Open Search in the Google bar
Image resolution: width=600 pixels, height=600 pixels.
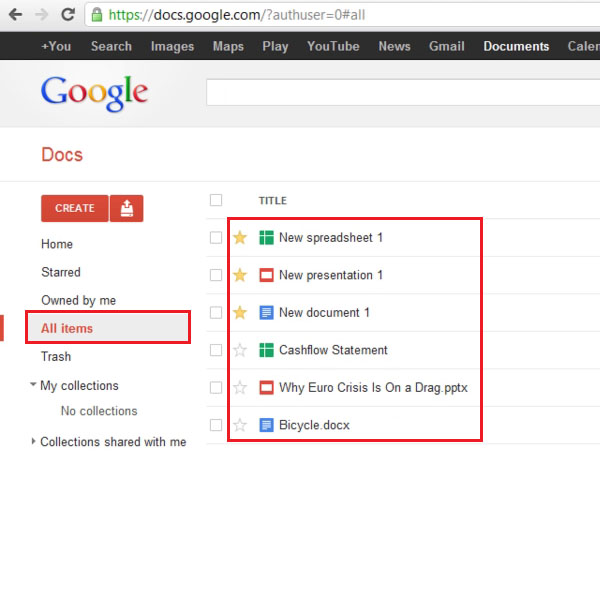coord(111,46)
